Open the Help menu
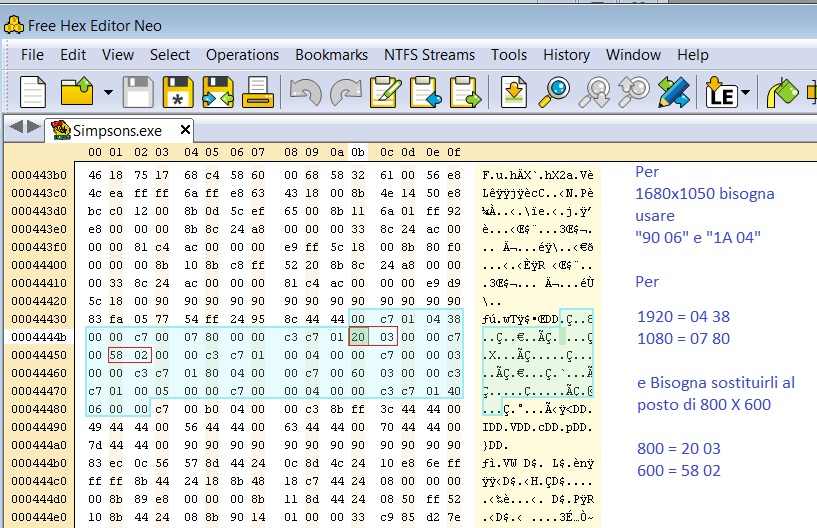Viewport: 817px width, 528px height. [692, 55]
